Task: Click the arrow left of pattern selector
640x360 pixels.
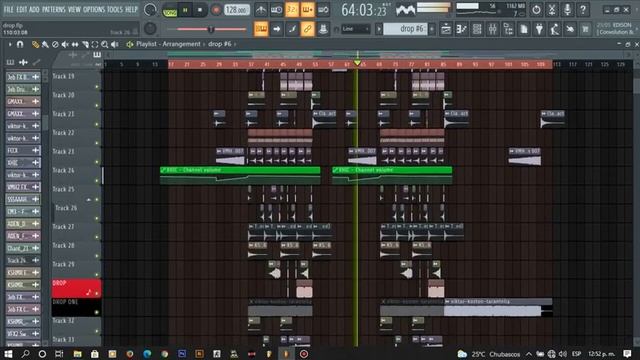Action: pyautogui.click(x=379, y=29)
